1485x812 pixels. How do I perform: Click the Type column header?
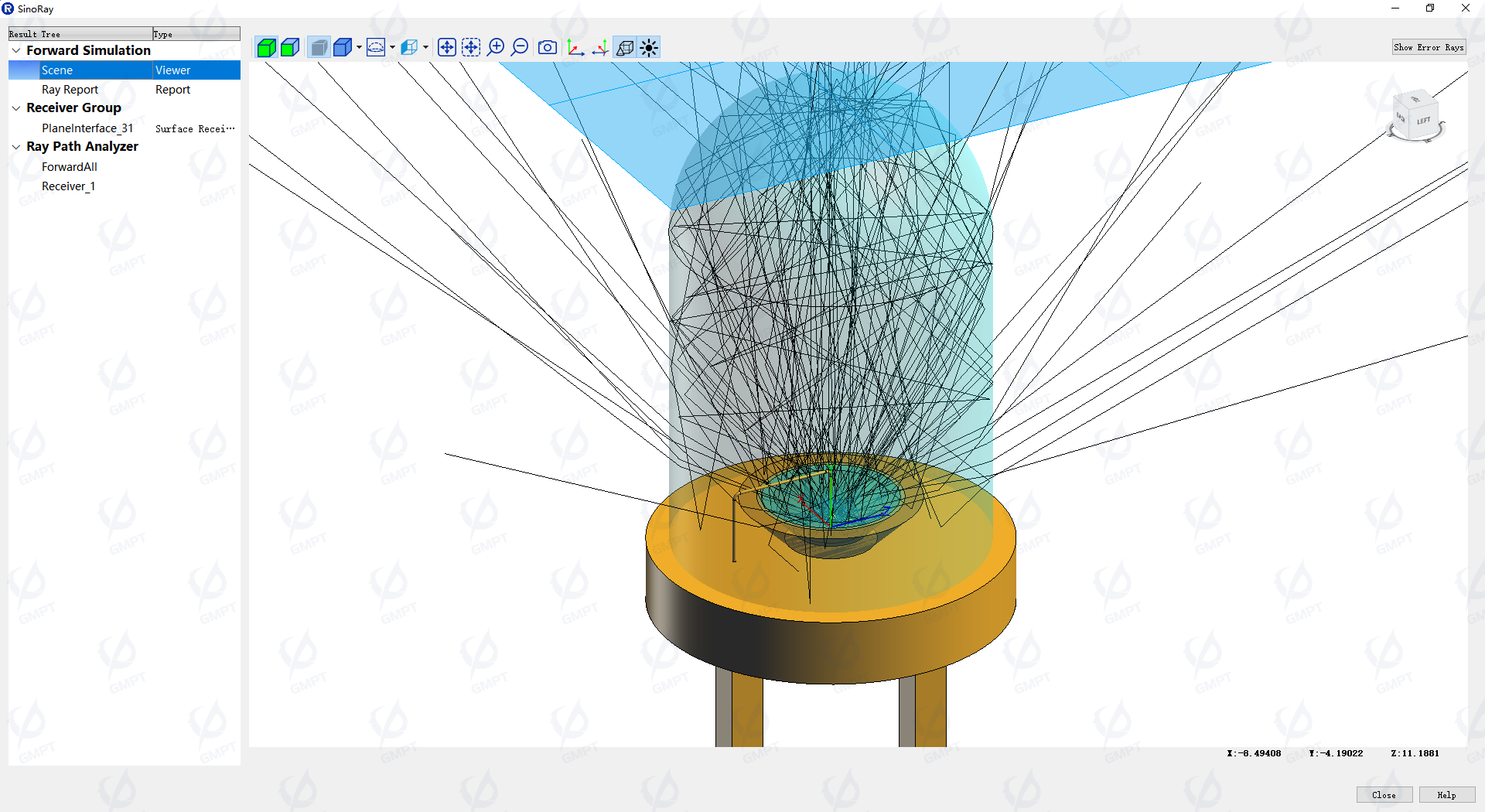(196, 34)
